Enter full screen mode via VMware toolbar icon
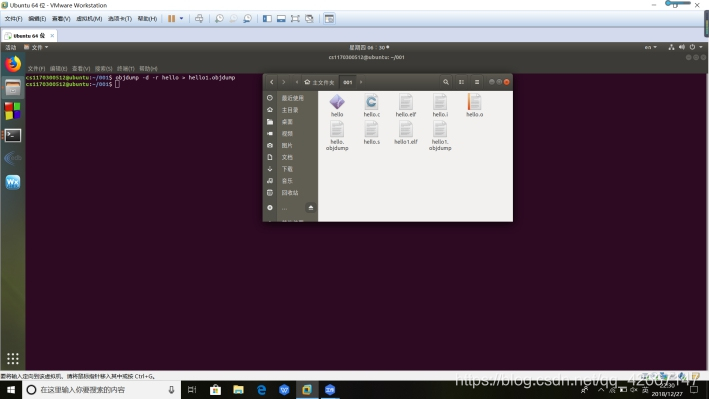The height and width of the screenshot is (399, 709). [x=295, y=19]
